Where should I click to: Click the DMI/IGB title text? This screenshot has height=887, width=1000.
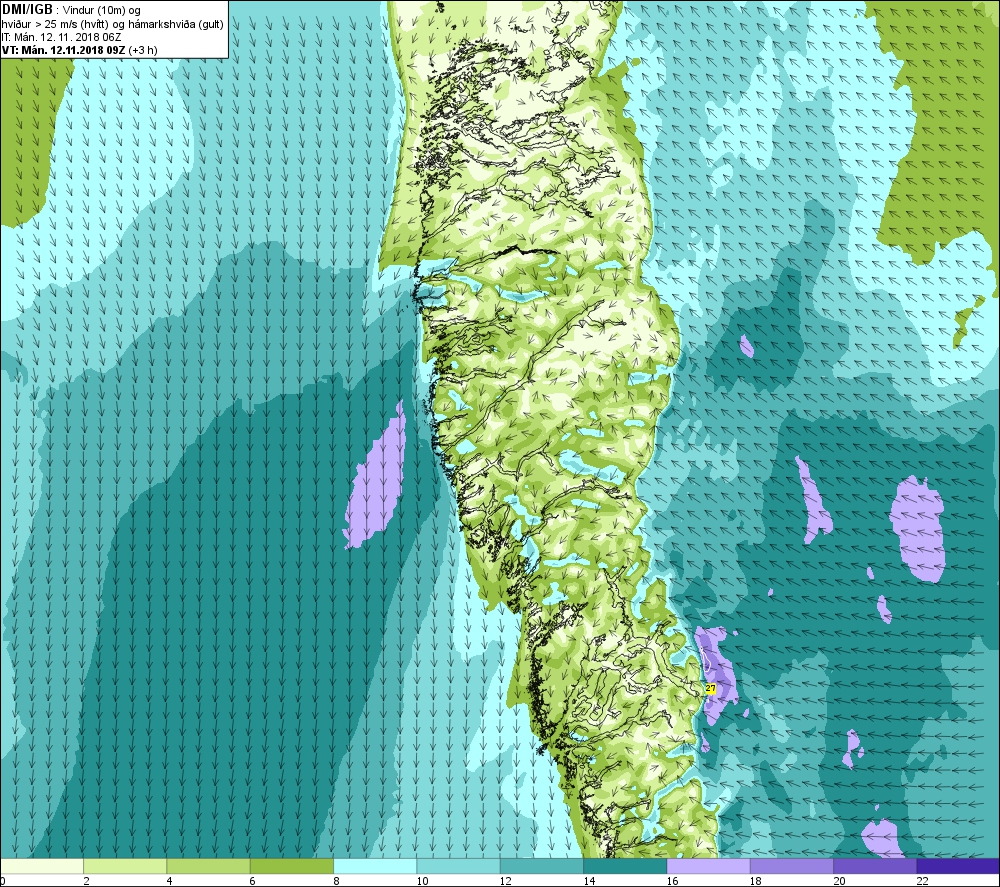point(27,10)
